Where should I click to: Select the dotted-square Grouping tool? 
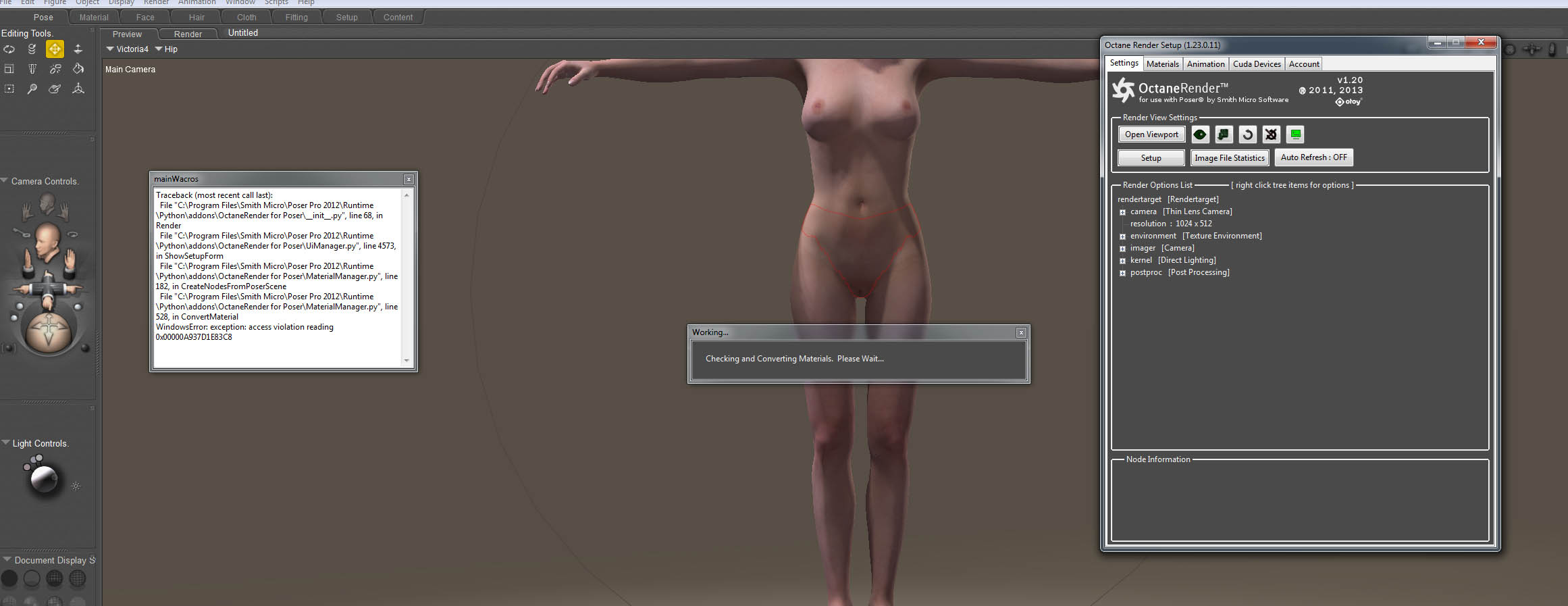9,89
